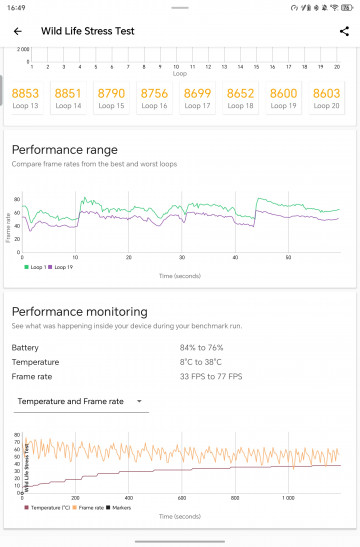Tap the battery indicator icon

click(347, 8)
